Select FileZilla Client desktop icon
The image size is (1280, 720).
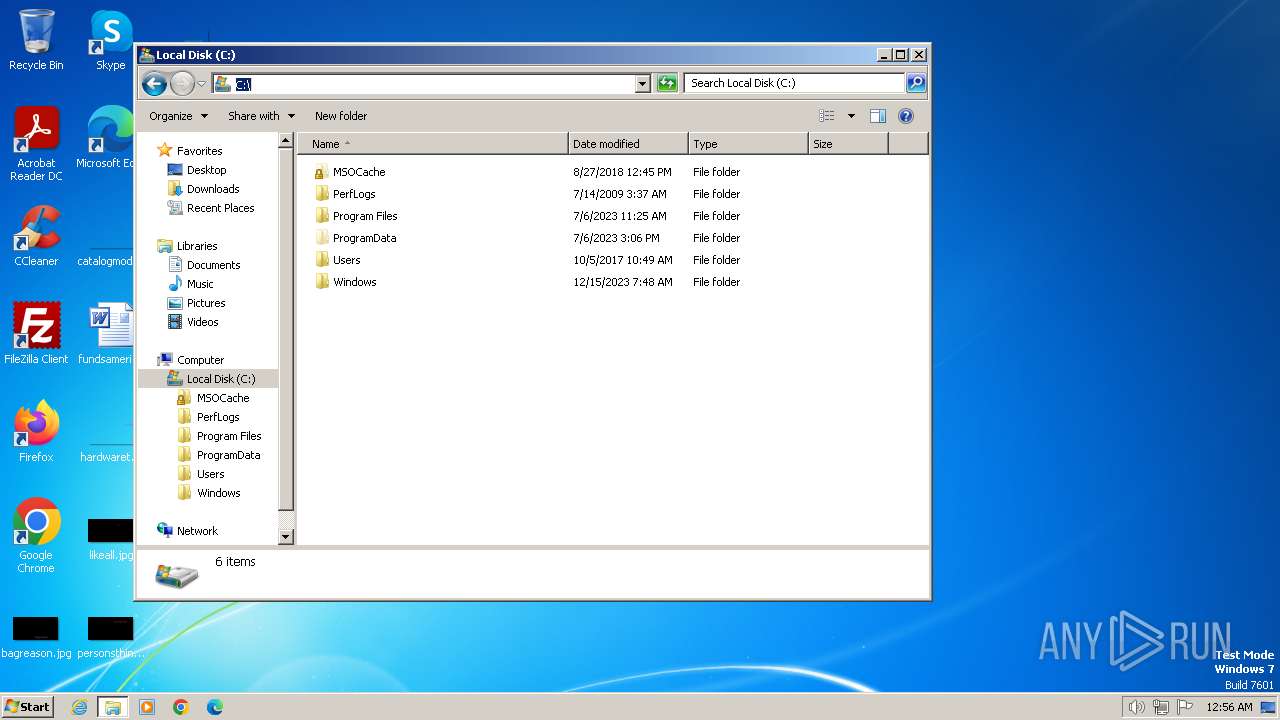tap(36, 334)
